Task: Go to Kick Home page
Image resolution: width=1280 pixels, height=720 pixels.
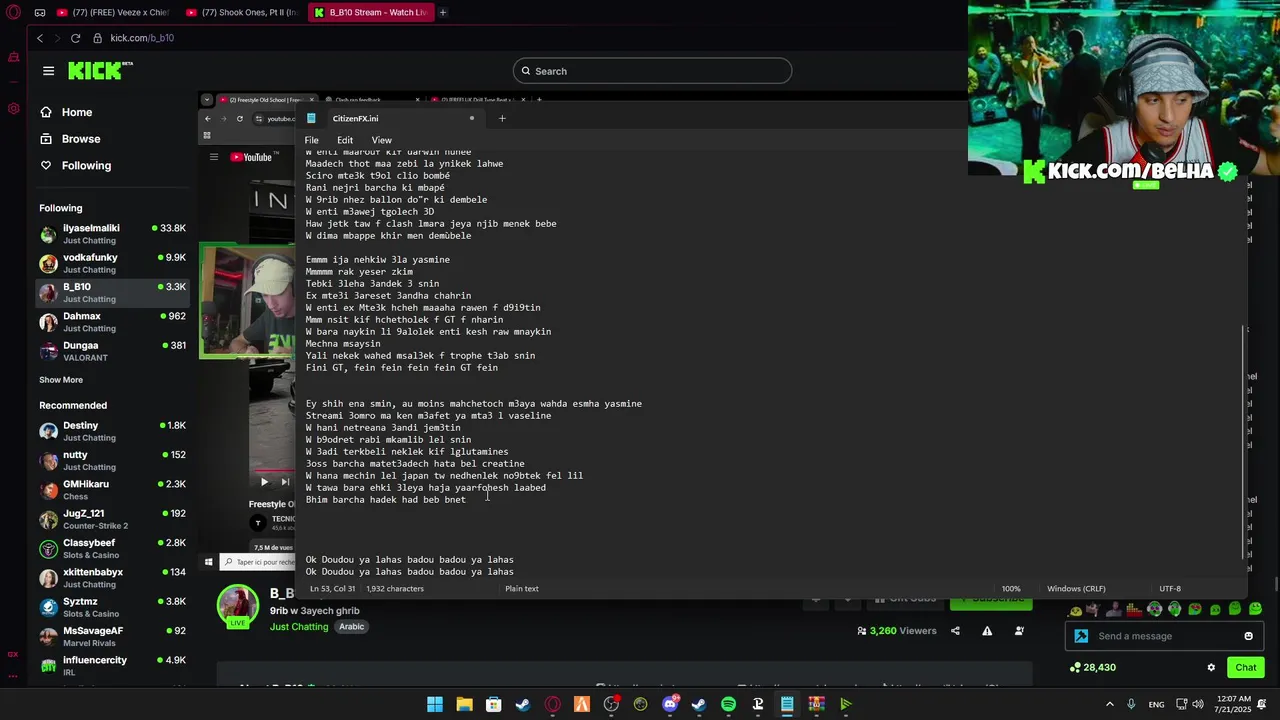Action: click(x=77, y=112)
